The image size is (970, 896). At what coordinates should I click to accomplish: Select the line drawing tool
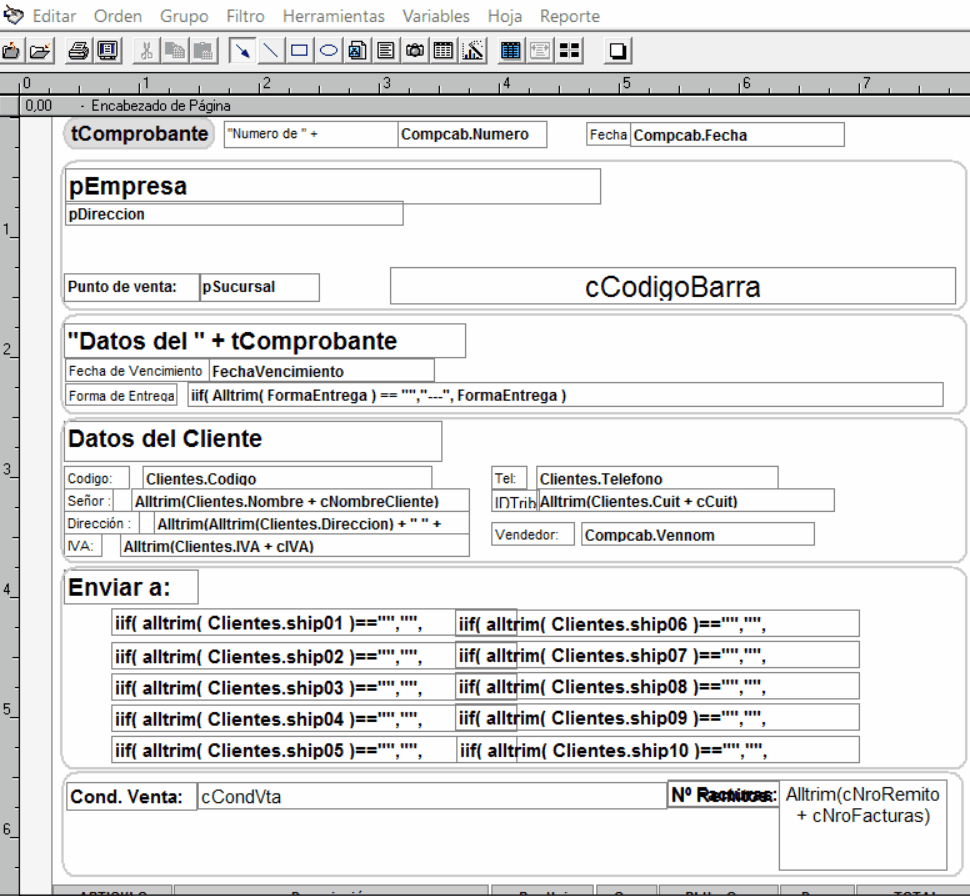[270, 51]
